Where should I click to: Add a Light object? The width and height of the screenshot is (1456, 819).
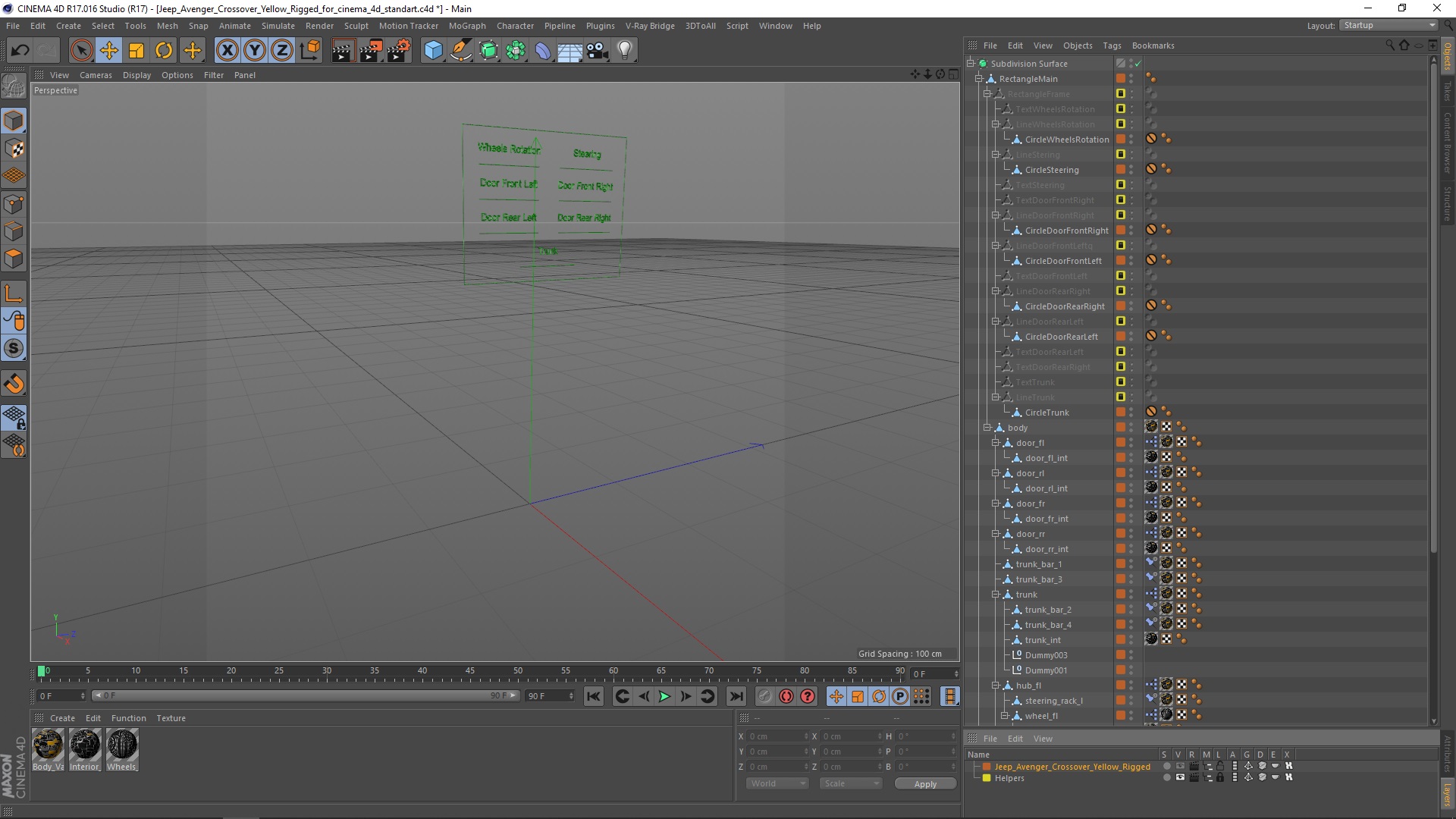(x=625, y=51)
